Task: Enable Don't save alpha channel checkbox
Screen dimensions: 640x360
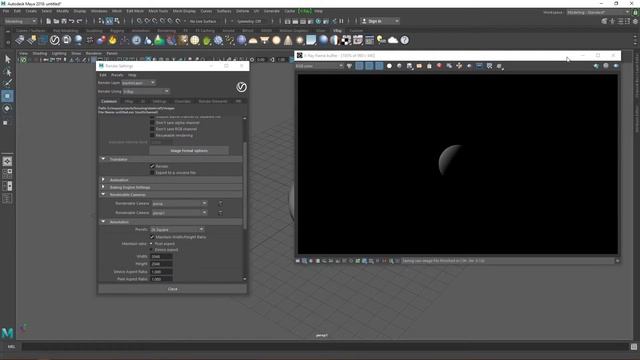Action: pos(152,122)
